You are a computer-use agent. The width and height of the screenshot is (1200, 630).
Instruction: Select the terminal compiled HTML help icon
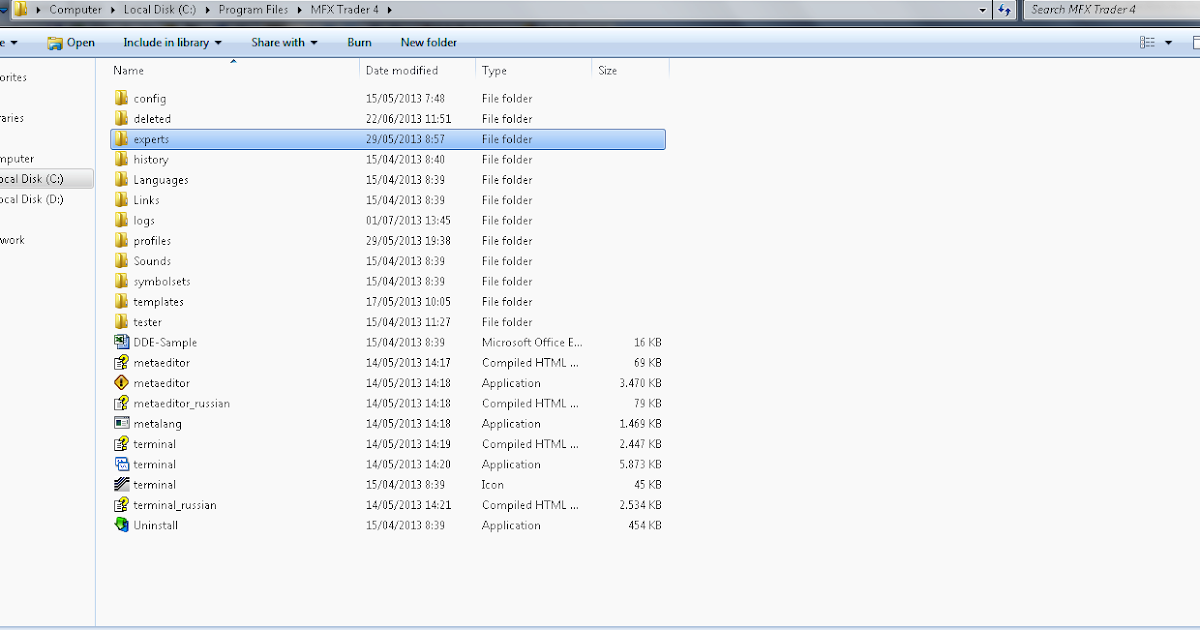121,444
